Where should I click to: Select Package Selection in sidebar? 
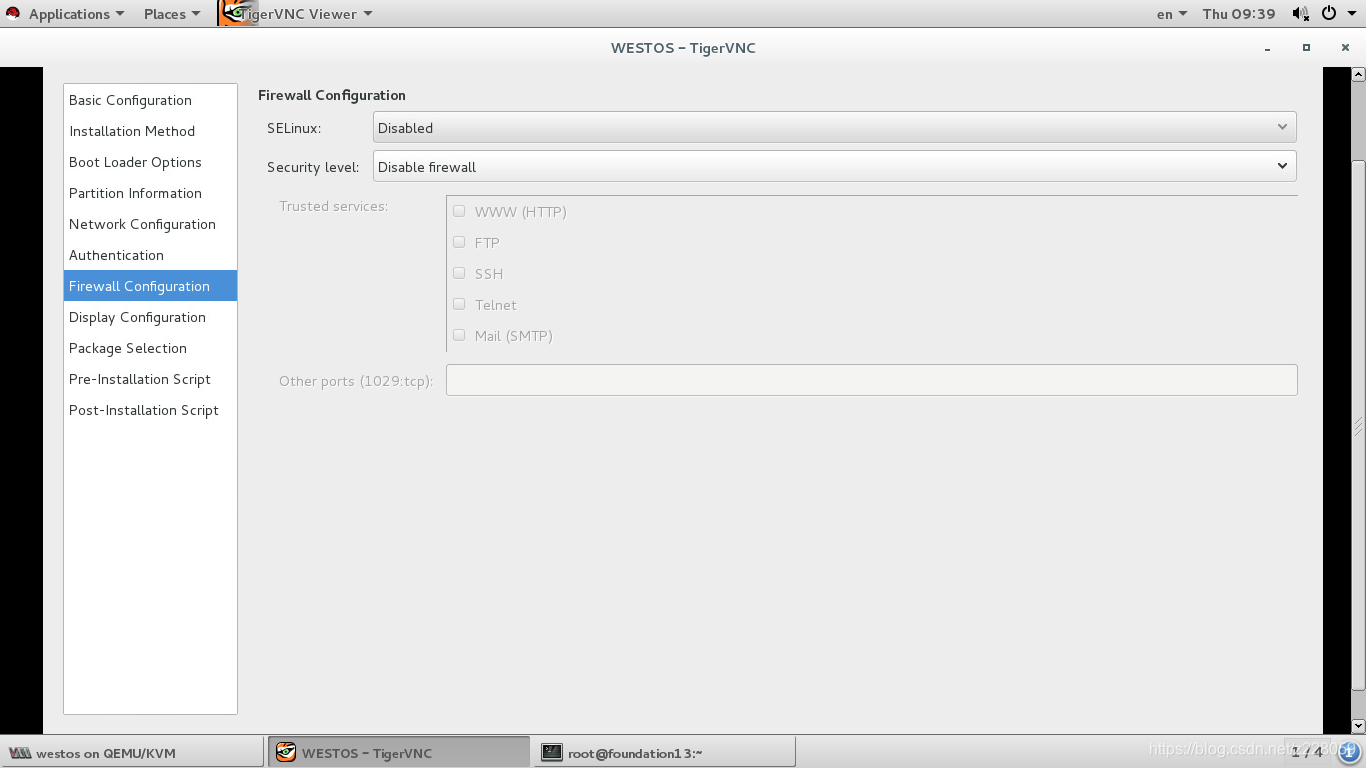pos(150,348)
